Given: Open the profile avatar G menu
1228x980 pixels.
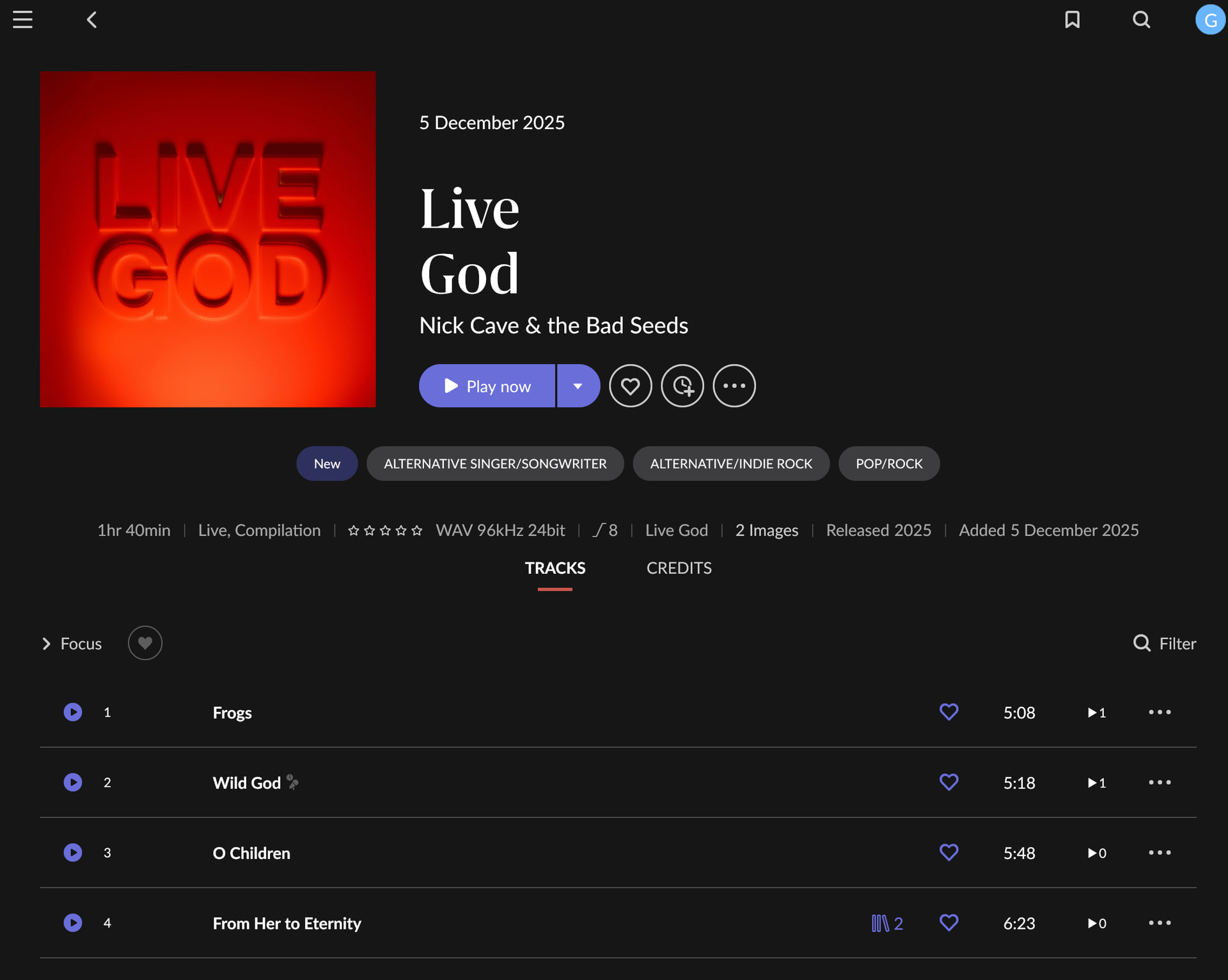Looking at the screenshot, I should pyautogui.click(x=1209, y=20).
